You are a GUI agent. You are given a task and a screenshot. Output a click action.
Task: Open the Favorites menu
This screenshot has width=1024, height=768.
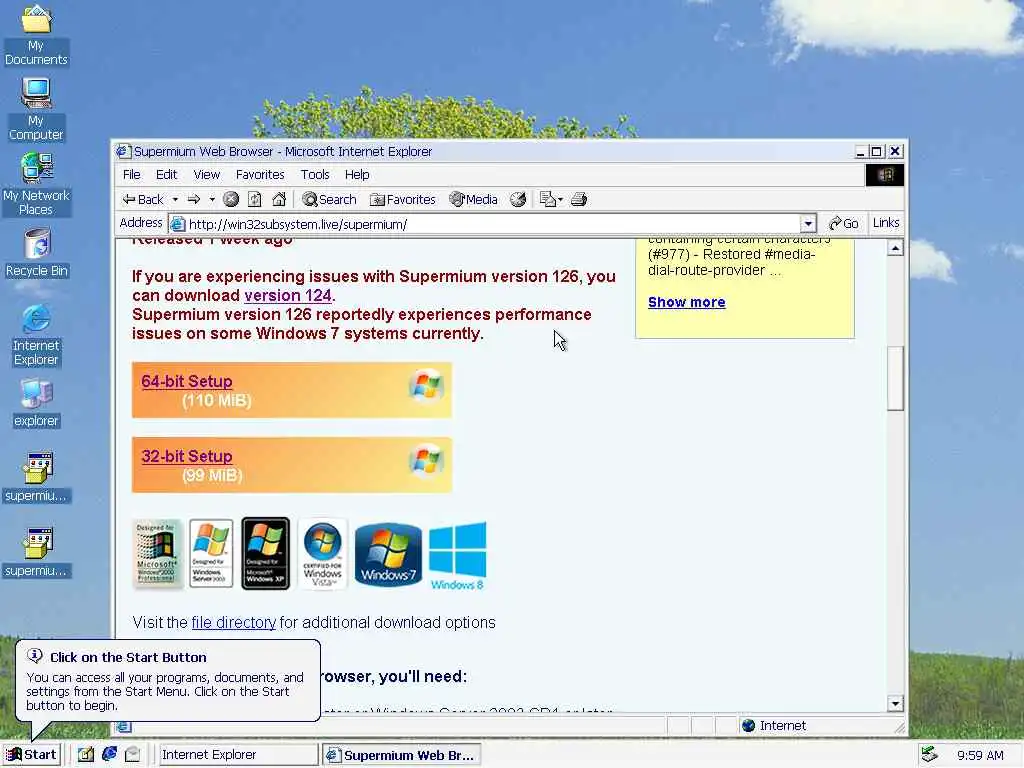(x=260, y=175)
